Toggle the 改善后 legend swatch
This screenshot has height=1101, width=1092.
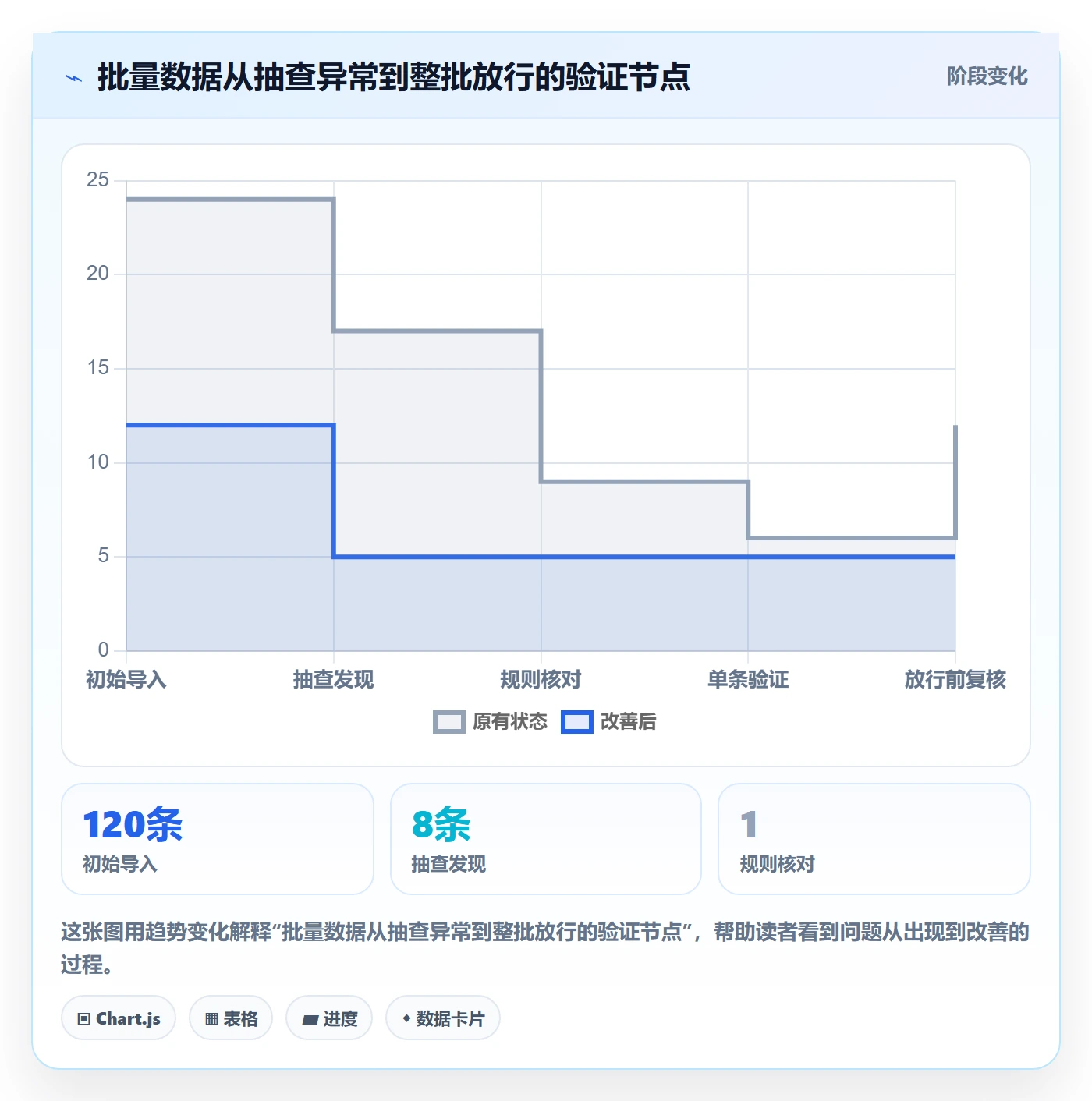click(x=577, y=722)
